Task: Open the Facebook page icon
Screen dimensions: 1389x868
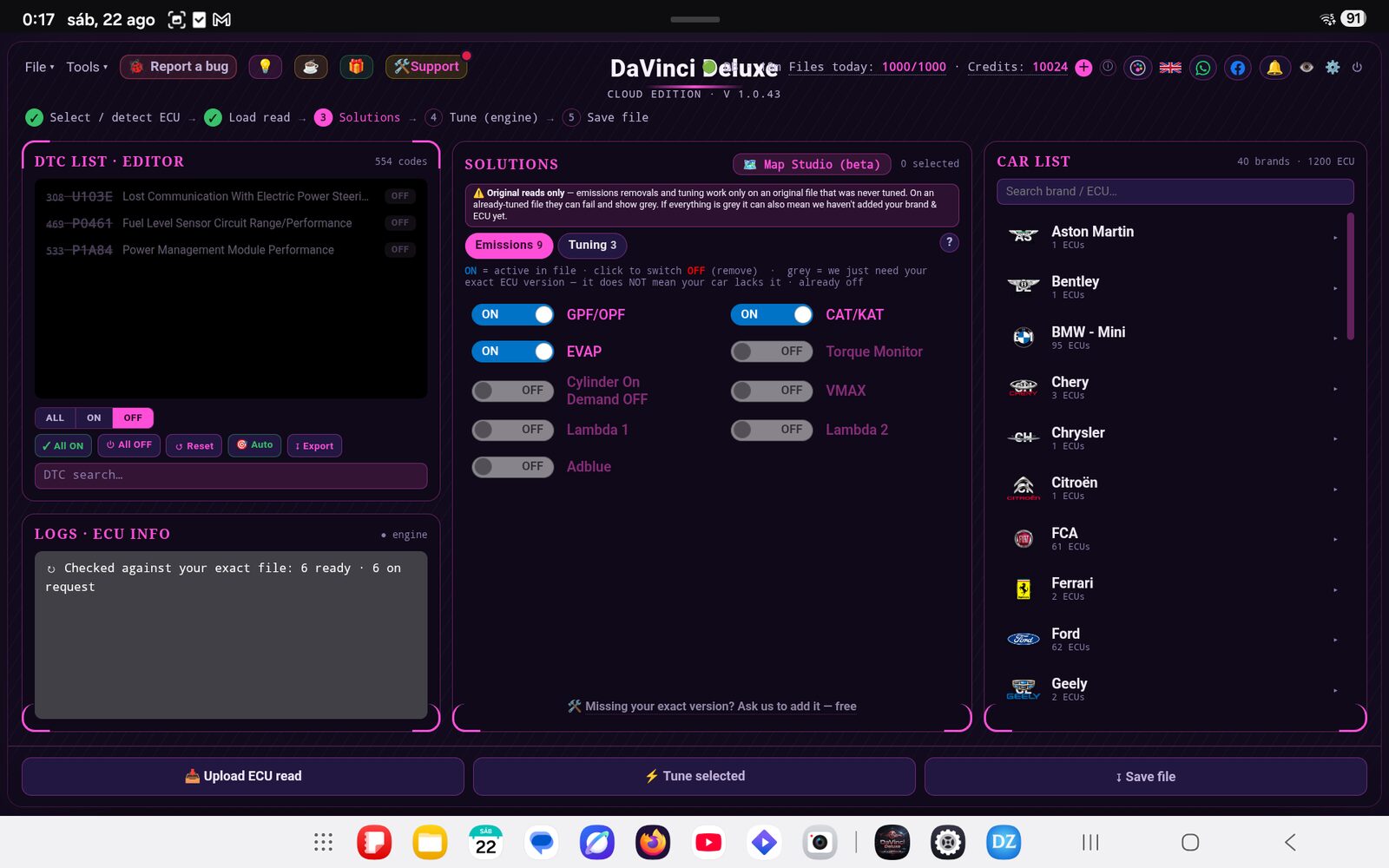Action: tap(1238, 68)
